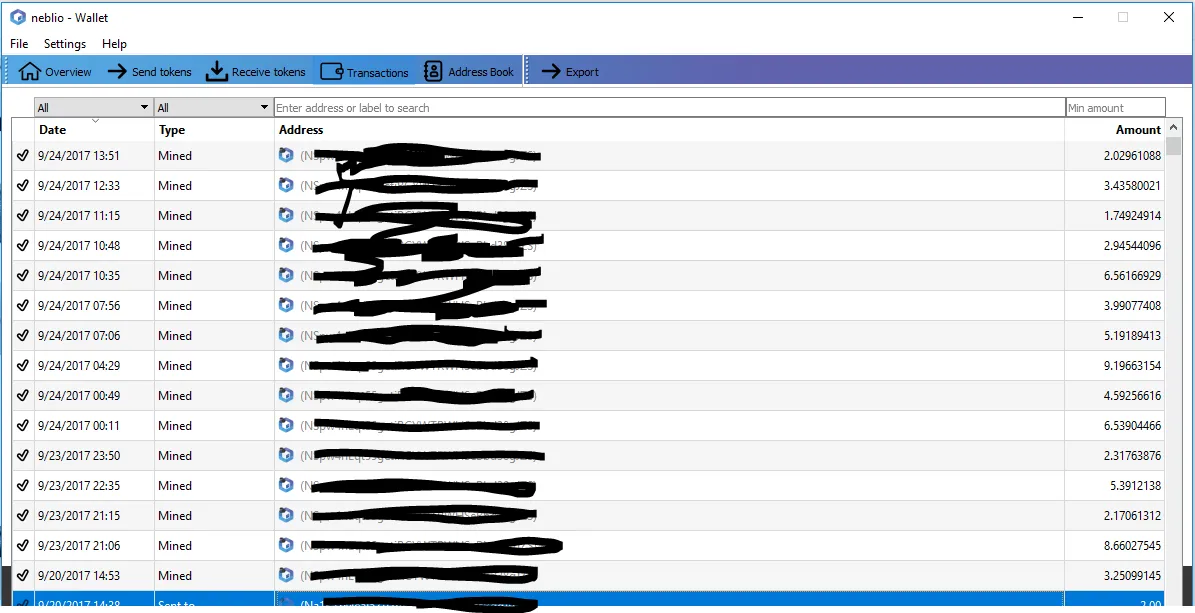This screenshot has width=1195, height=613.
Task: Click neblio mined icon in 2.02961088 row
Action: pyautogui.click(x=286, y=155)
